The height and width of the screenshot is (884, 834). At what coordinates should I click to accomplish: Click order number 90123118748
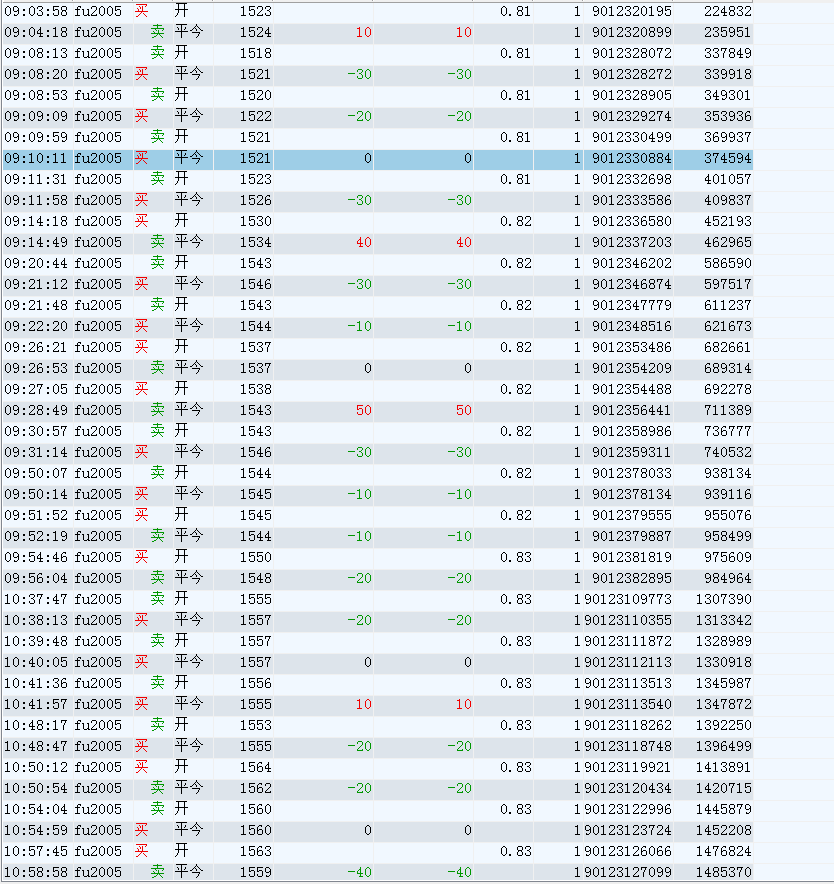(628, 746)
